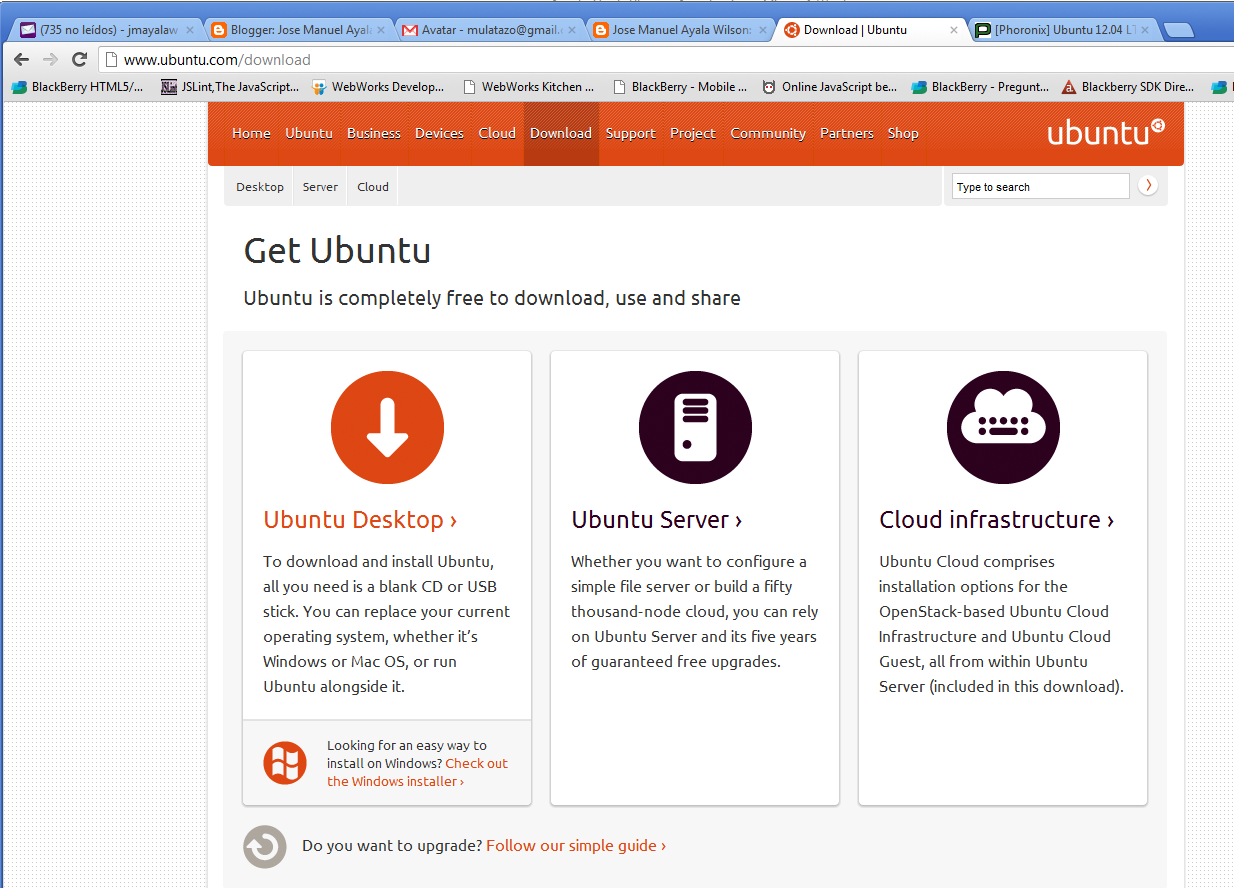Close the Blogger: Jose Manuel Ayala tab
1234x888 pixels.
381,30
